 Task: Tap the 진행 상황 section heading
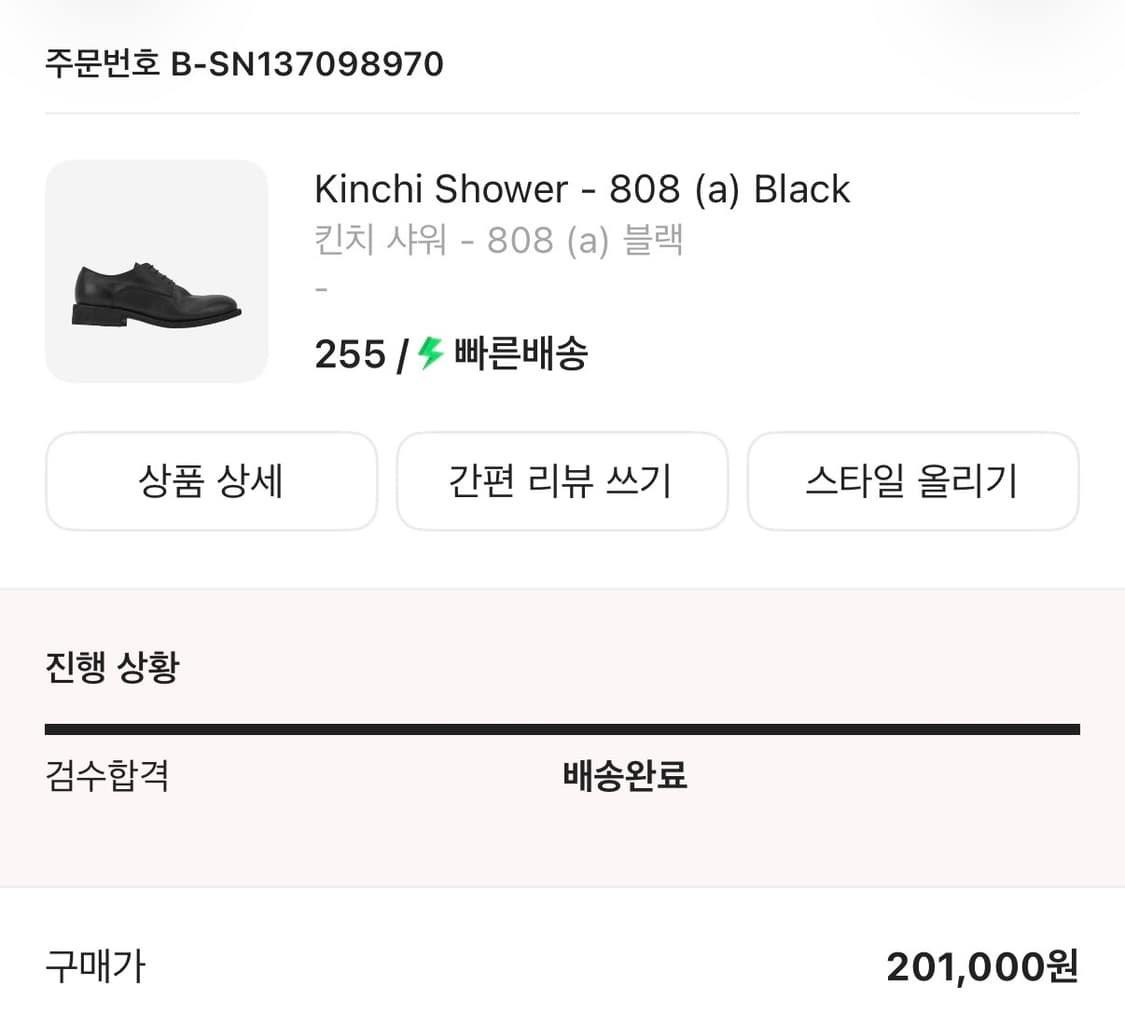click(112, 667)
